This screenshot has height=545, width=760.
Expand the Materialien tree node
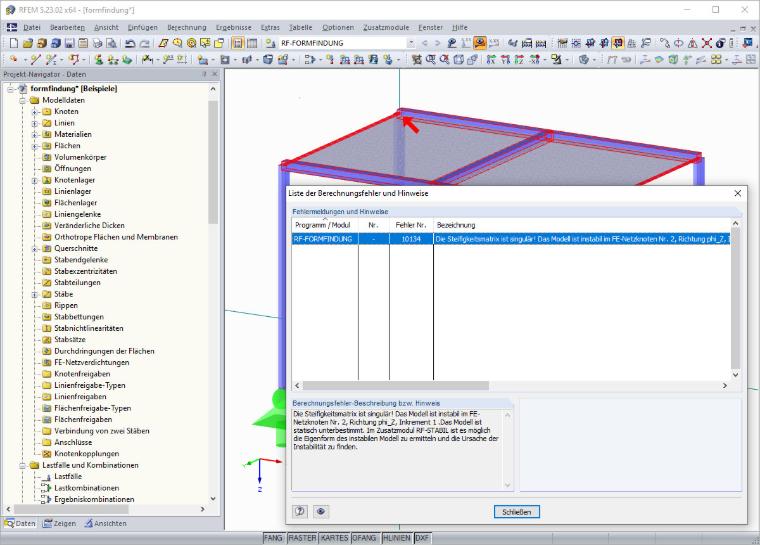point(35,134)
